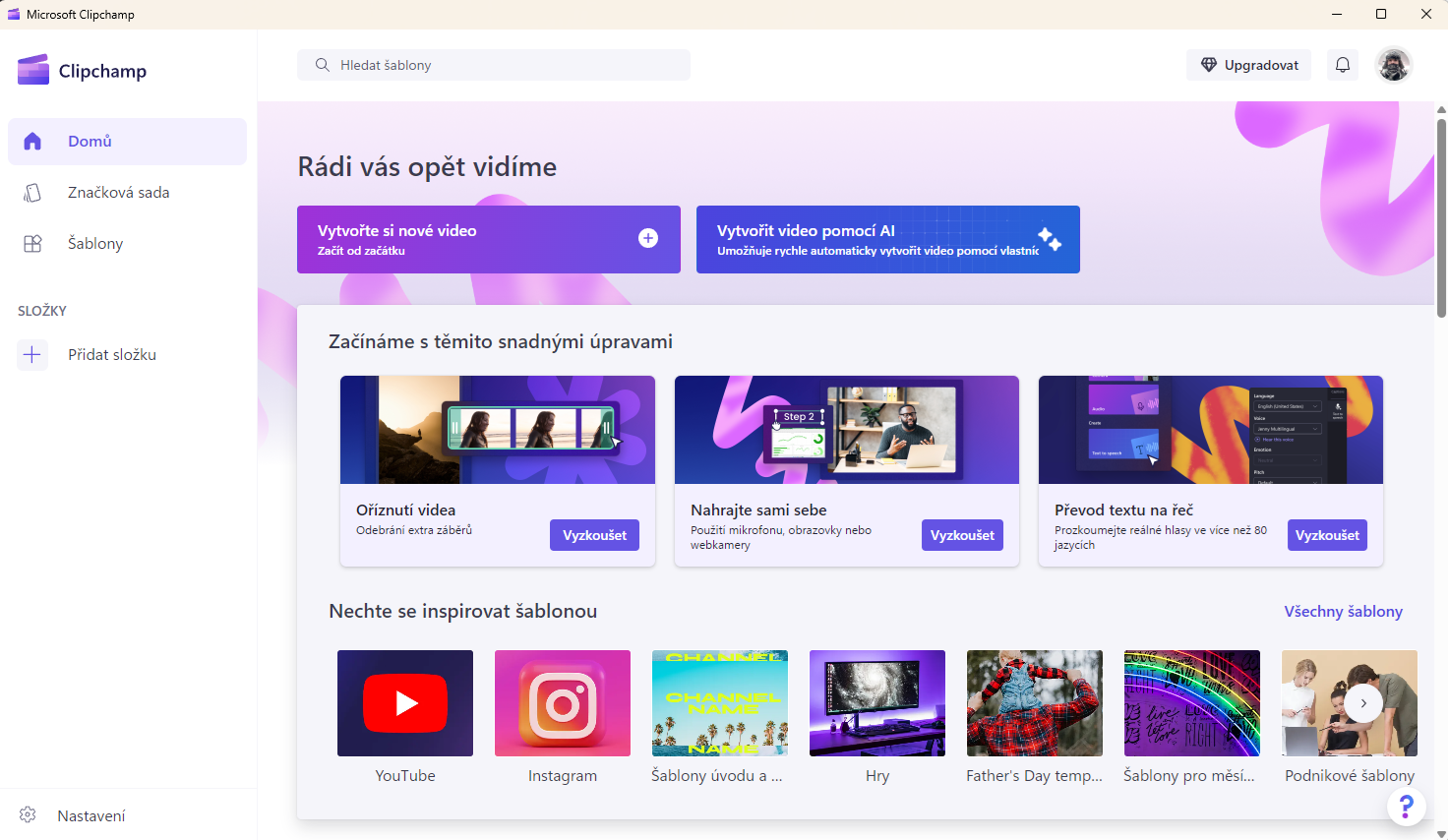1448x840 pixels.
Task: Click the Nahrajte sami sebe card image
Action: pos(847,430)
